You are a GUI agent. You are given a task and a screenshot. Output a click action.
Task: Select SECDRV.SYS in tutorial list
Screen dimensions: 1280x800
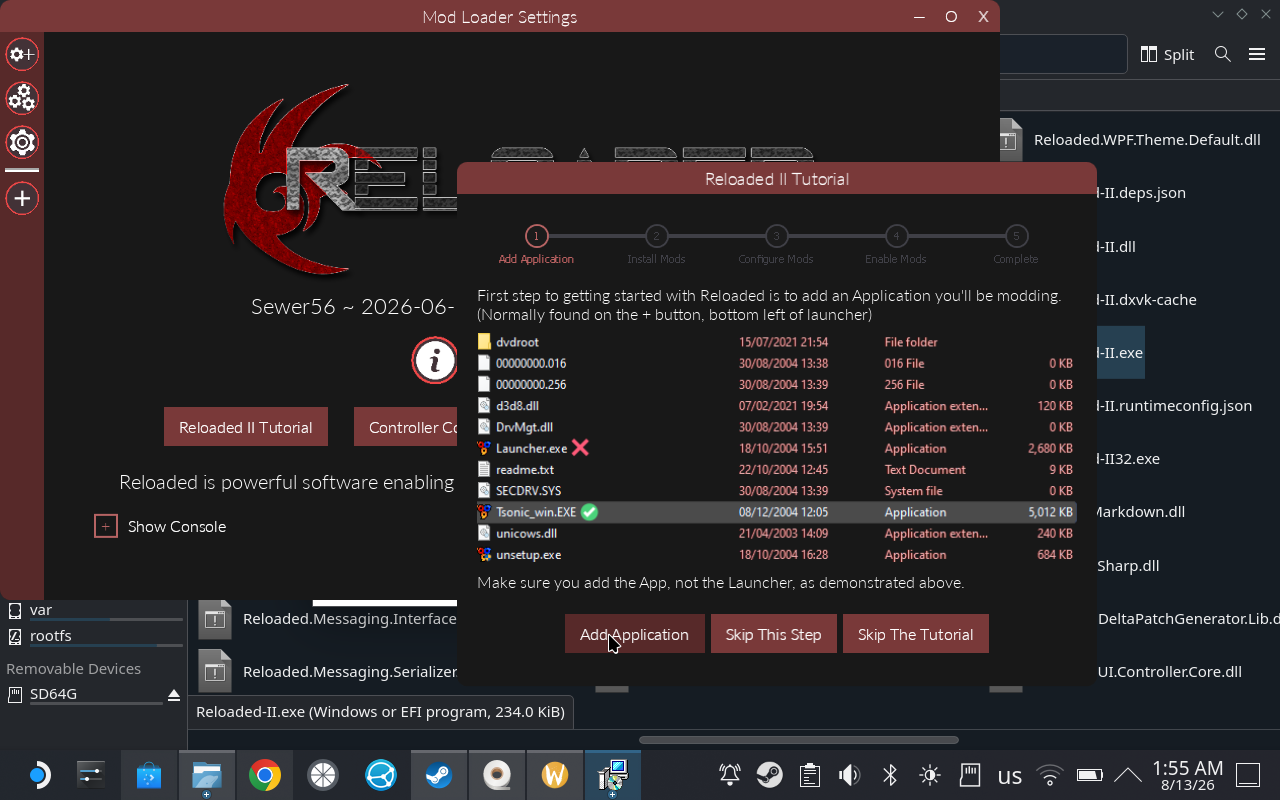point(776,491)
